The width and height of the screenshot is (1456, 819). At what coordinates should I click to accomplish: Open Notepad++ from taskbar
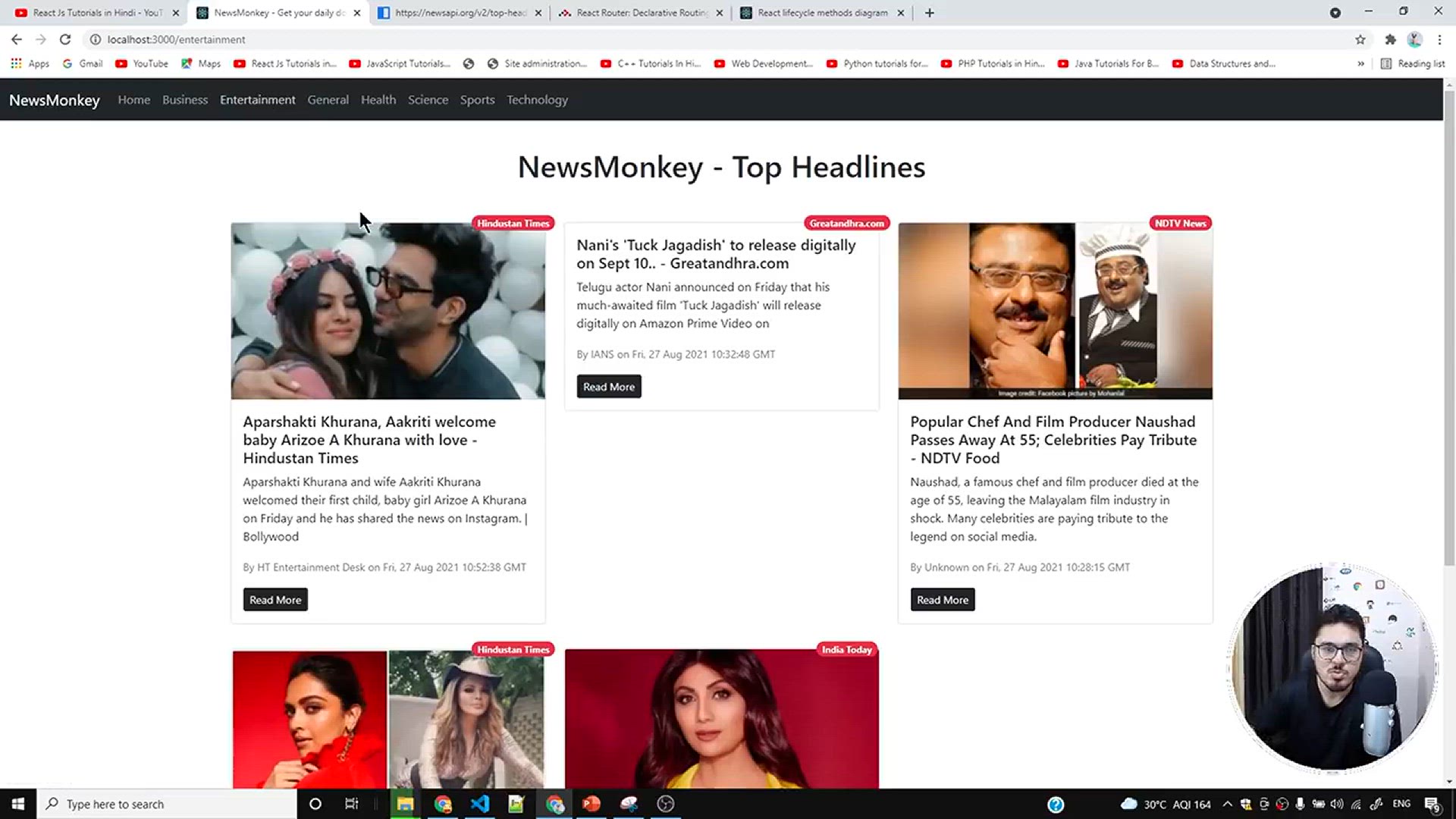[516, 804]
